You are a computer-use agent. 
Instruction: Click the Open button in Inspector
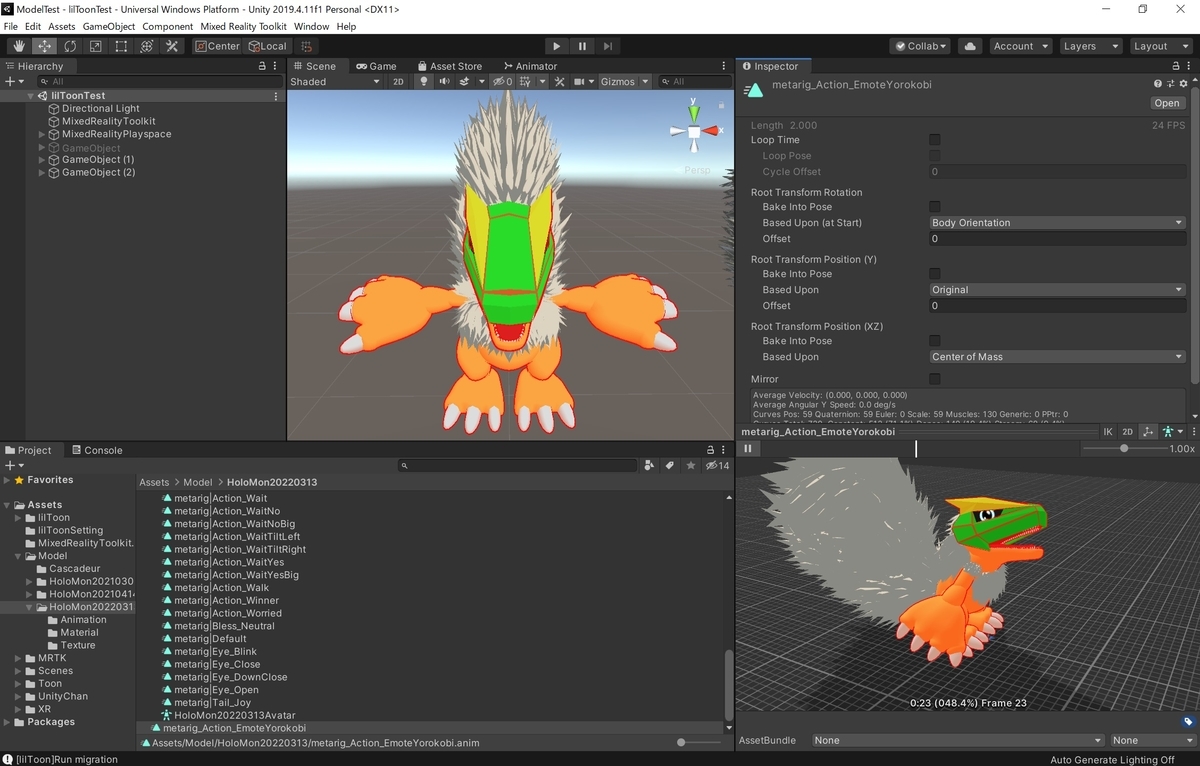tap(1166, 103)
